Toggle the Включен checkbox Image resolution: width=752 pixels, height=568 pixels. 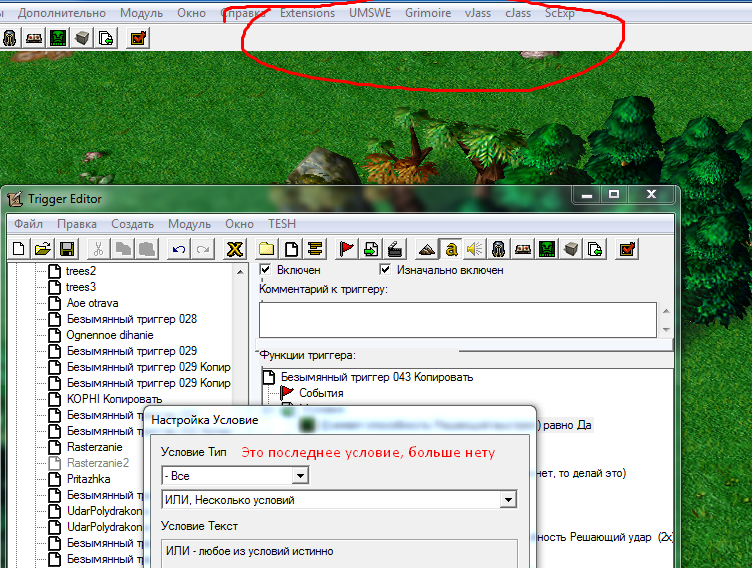point(265,269)
